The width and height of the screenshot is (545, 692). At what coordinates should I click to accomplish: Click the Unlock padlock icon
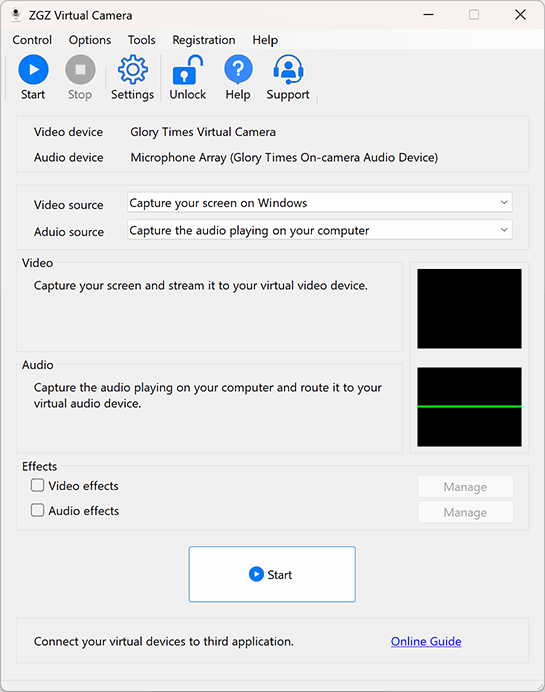(x=188, y=70)
